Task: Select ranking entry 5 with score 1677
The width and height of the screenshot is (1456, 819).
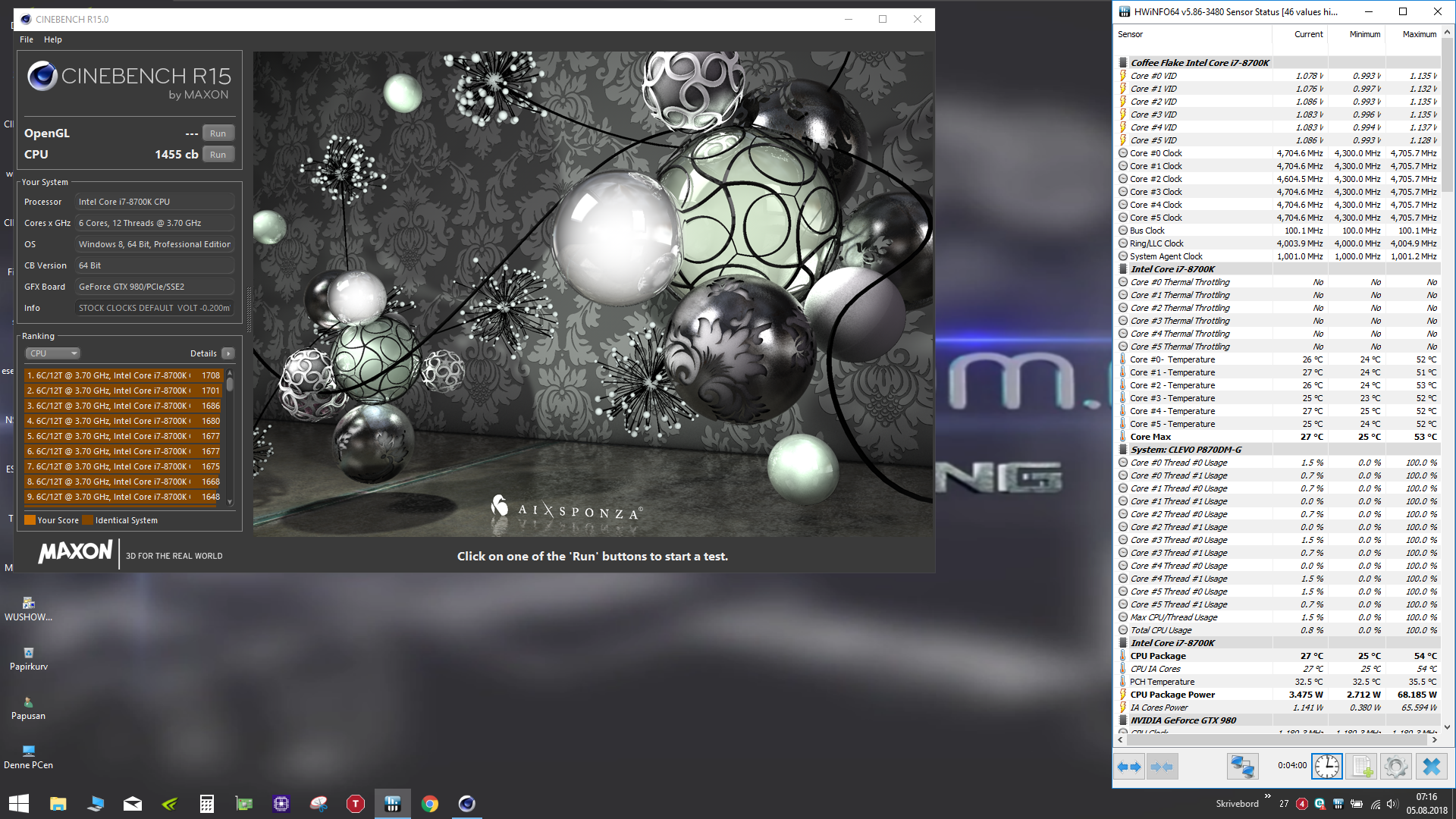Action: (x=124, y=436)
